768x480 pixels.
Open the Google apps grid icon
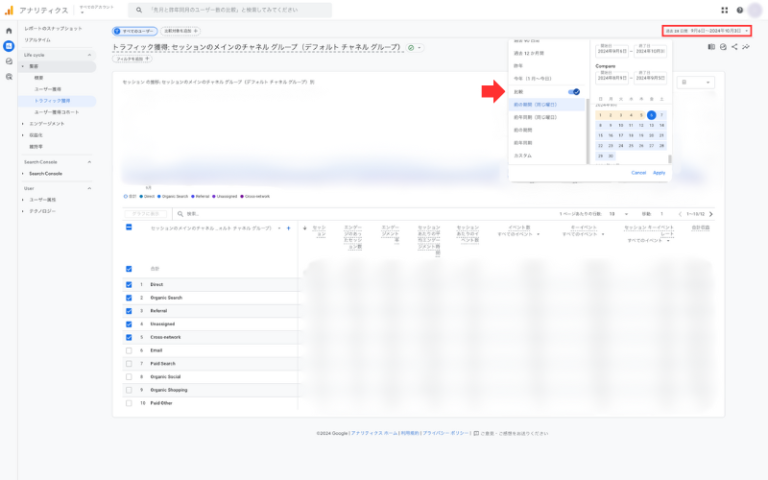724,10
